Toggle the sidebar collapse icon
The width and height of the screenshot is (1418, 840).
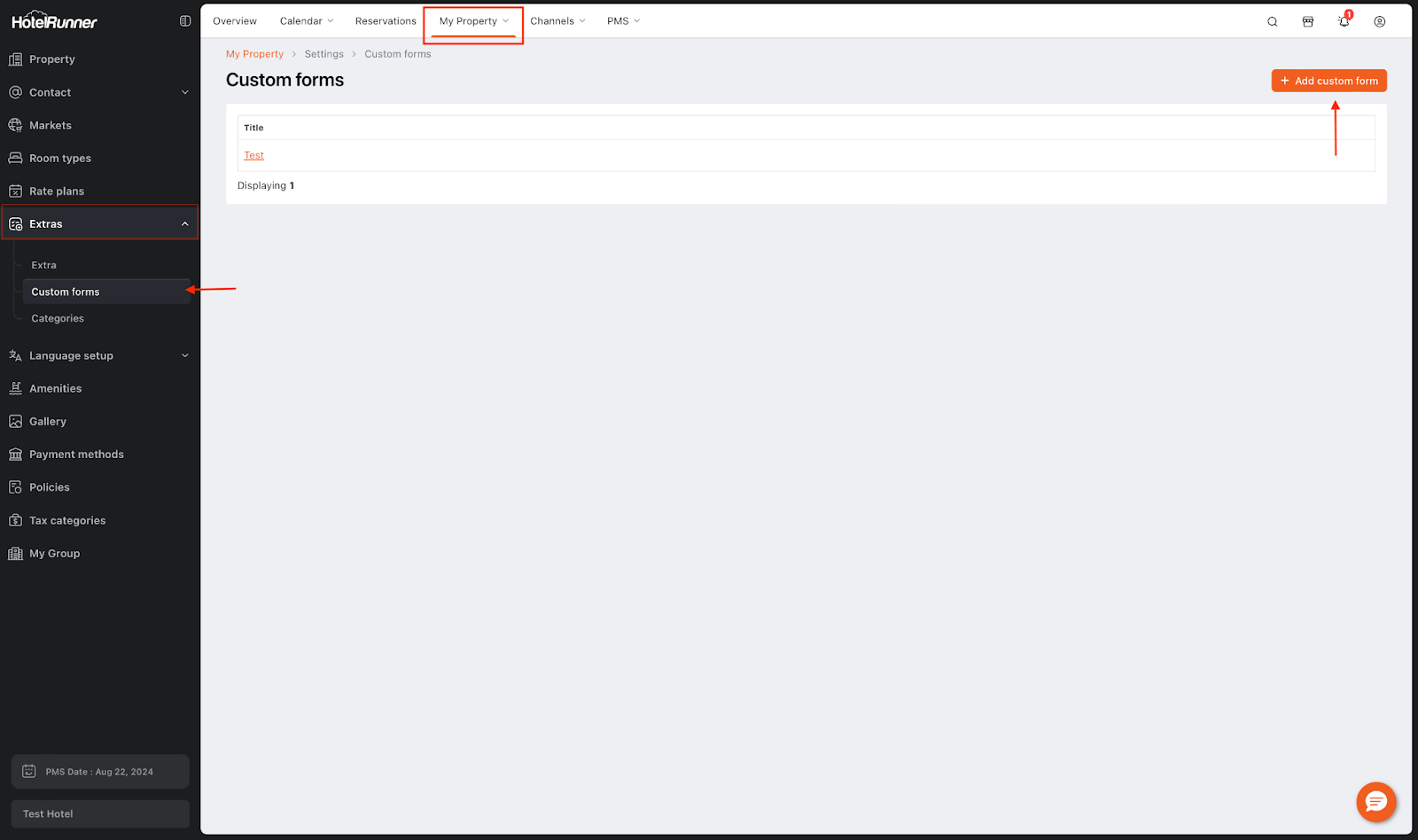[185, 21]
